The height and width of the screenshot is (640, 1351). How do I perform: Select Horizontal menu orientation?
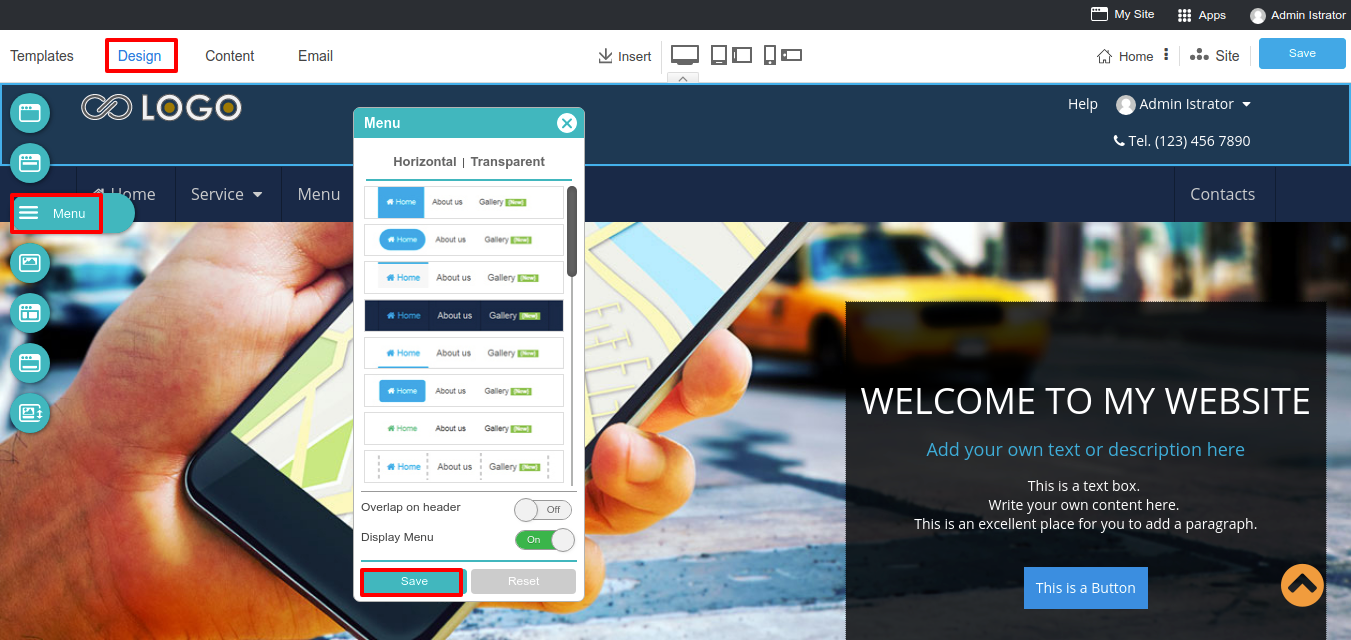[x=424, y=162]
